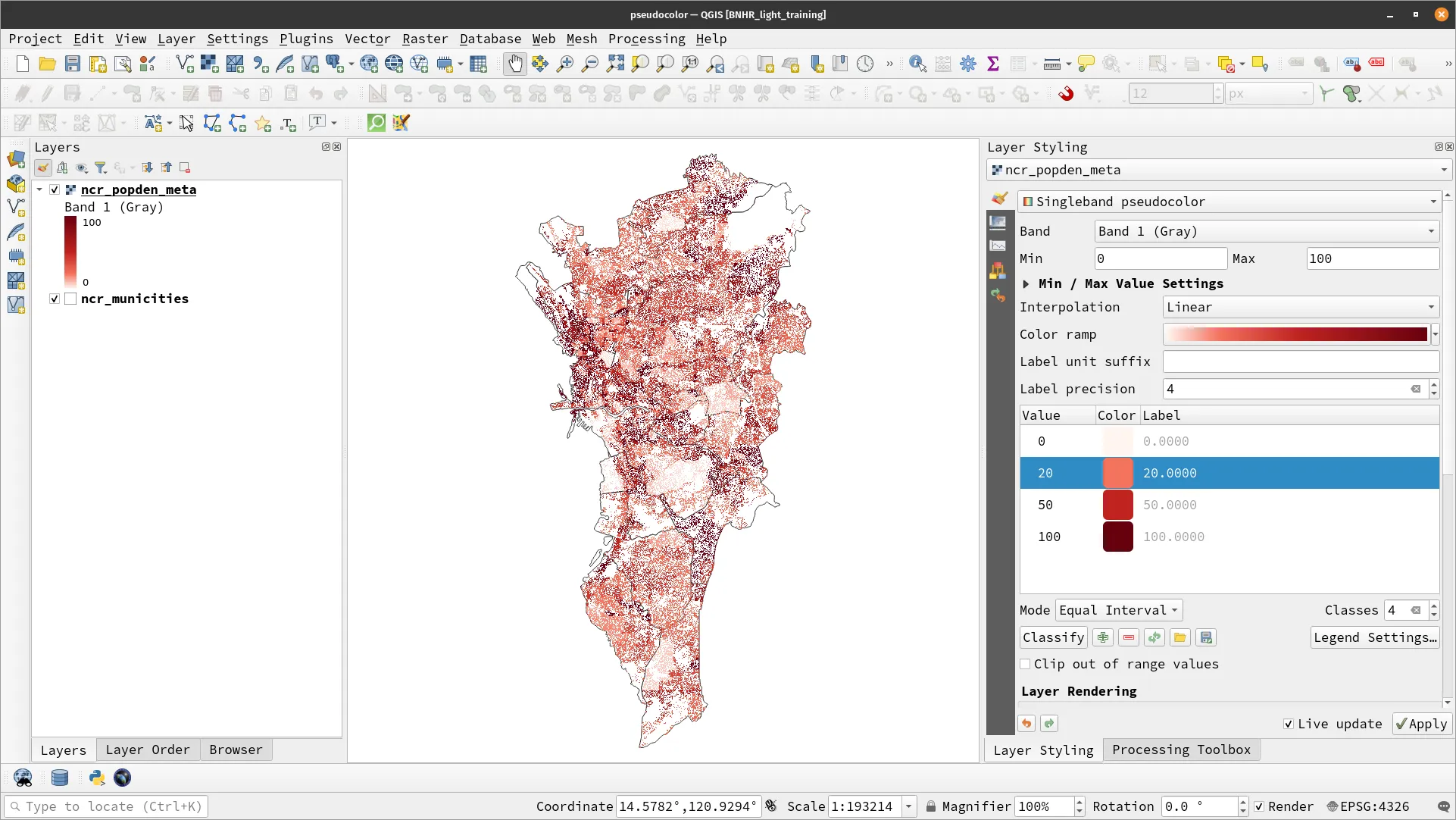This screenshot has width=1456, height=820.
Task: Click the Classify button
Action: [1053, 637]
